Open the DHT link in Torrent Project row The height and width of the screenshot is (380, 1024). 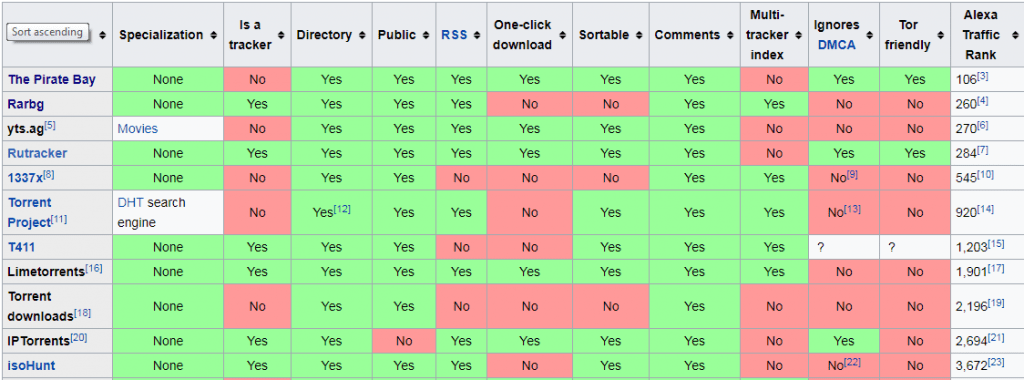tap(131, 202)
